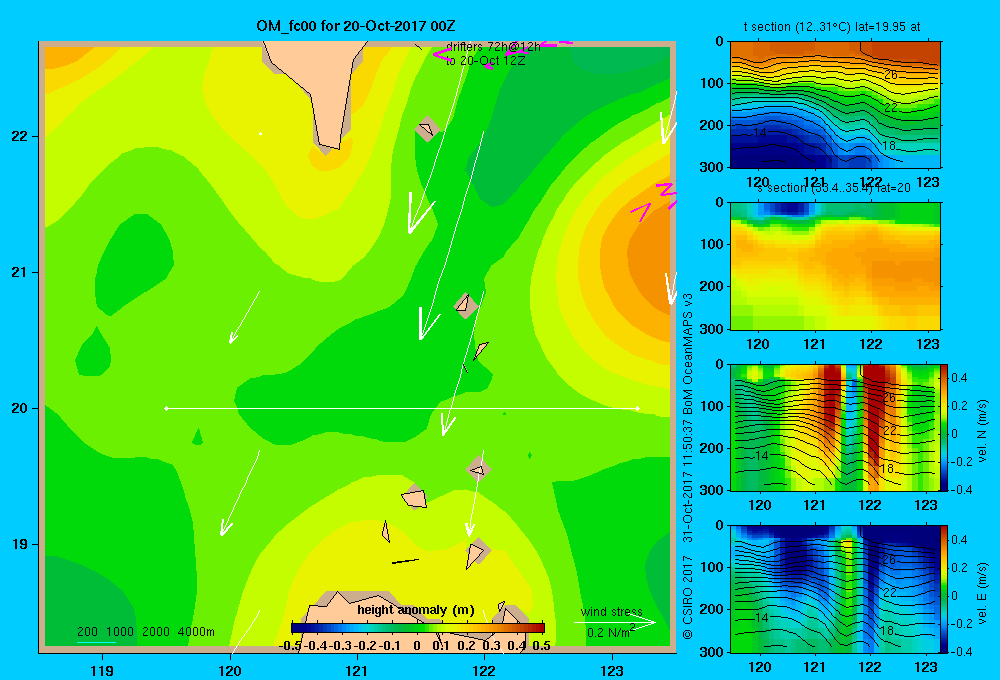Click the "drifters 72h@12h" label

click(493, 47)
